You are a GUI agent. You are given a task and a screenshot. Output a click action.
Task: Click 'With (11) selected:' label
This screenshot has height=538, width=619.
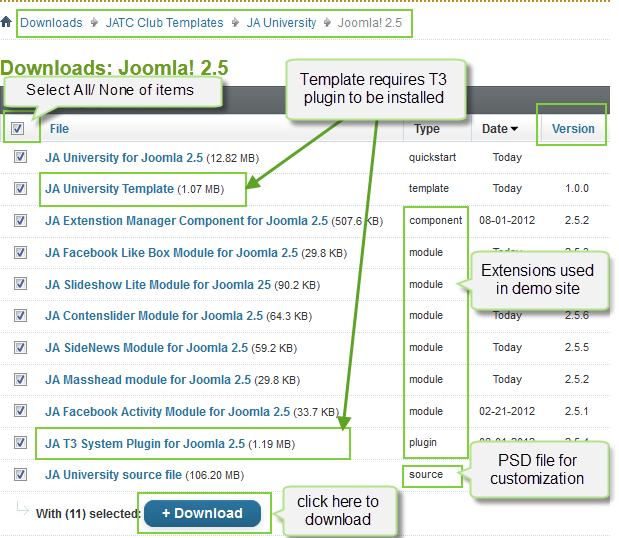click(88, 514)
